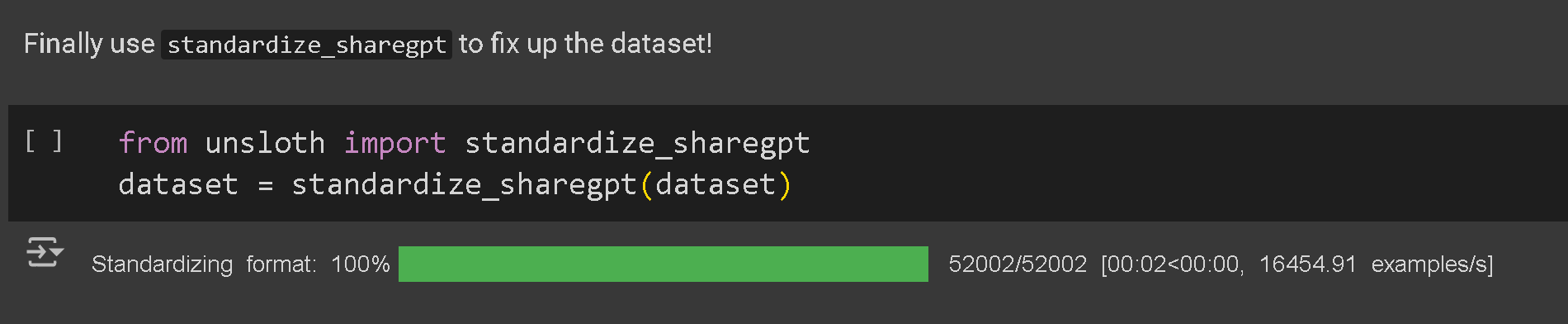
Task: Run the cell via the empty brackets
Action: click(44, 141)
